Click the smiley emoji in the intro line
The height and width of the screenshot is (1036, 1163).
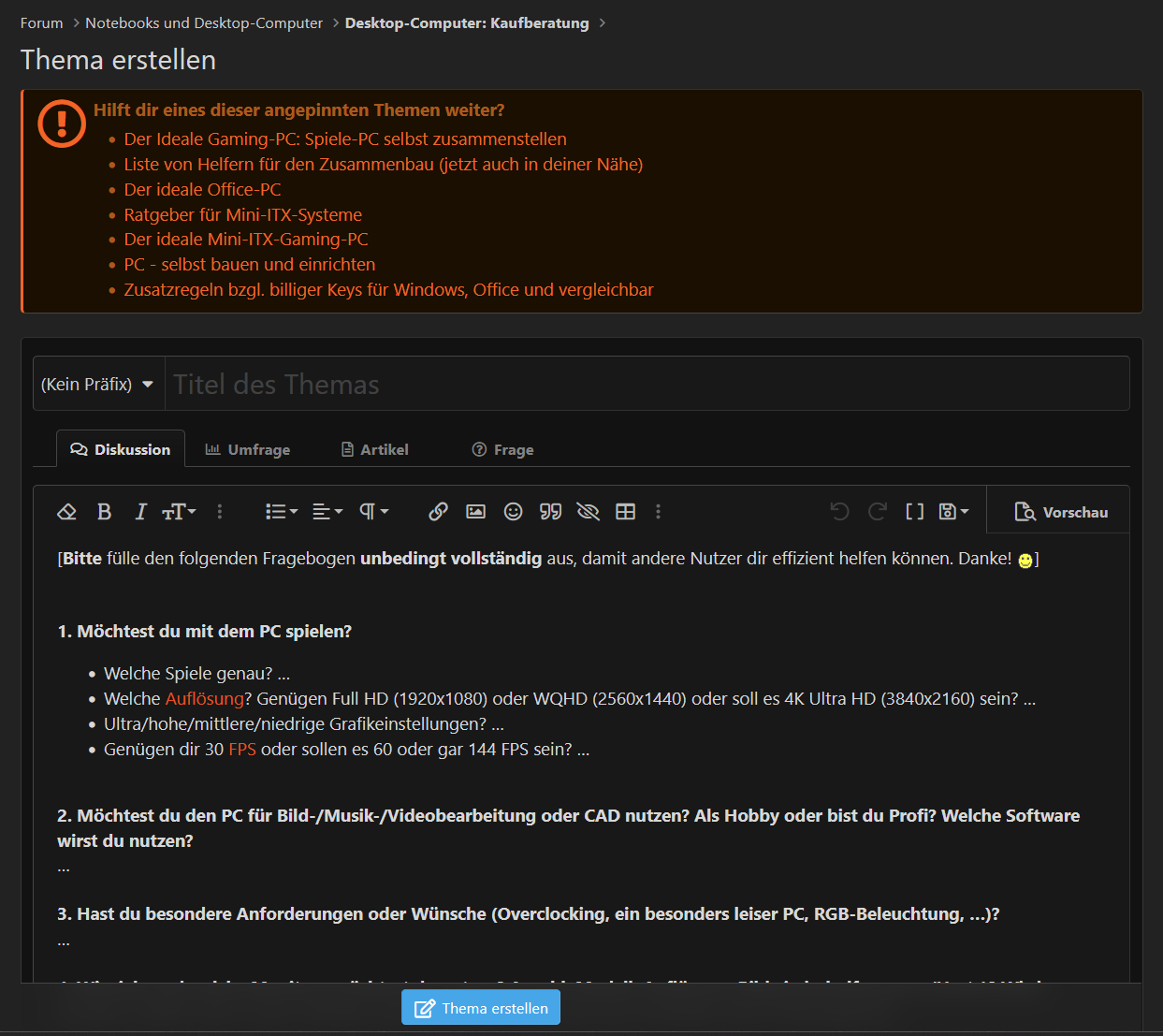tap(1025, 561)
